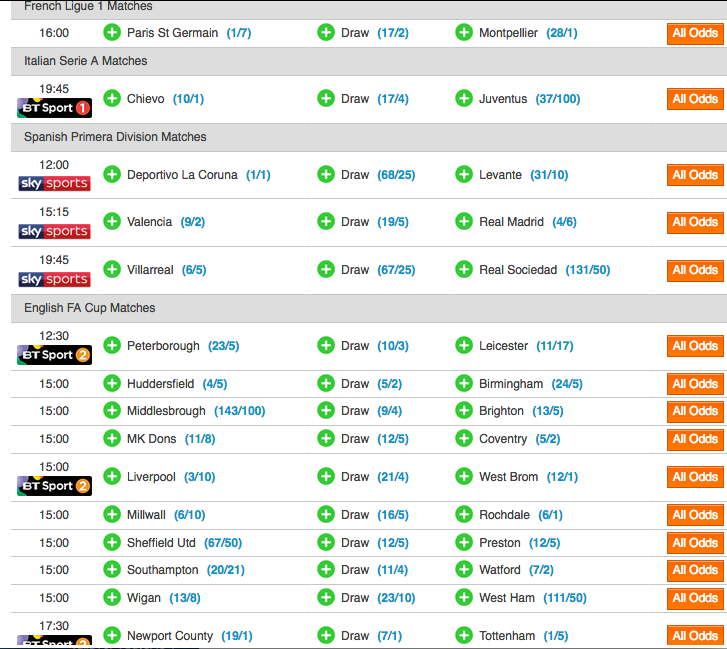Add MK Dons via plus icon
727x649 pixels.
click(x=112, y=438)
